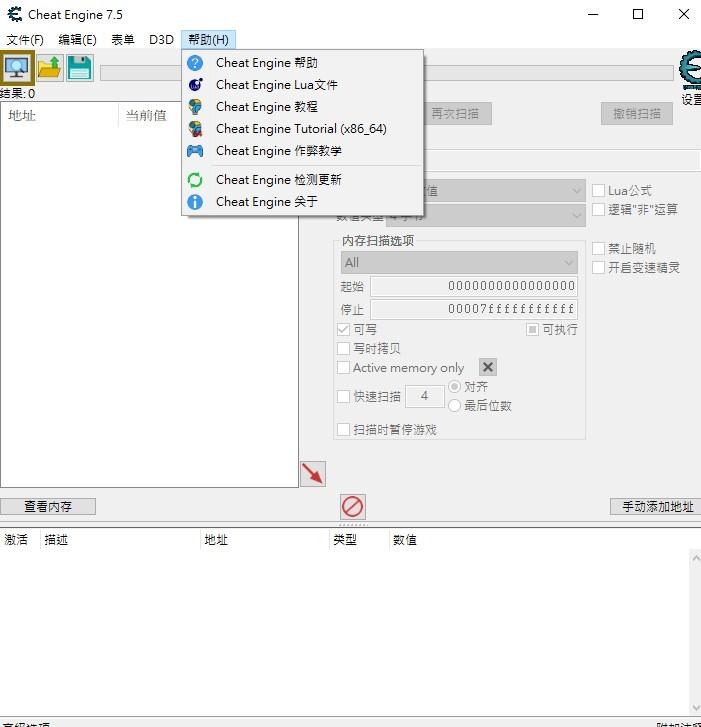Click the blue question mark help icon
Screen dimensions: 701x727
tap(195, 63)
